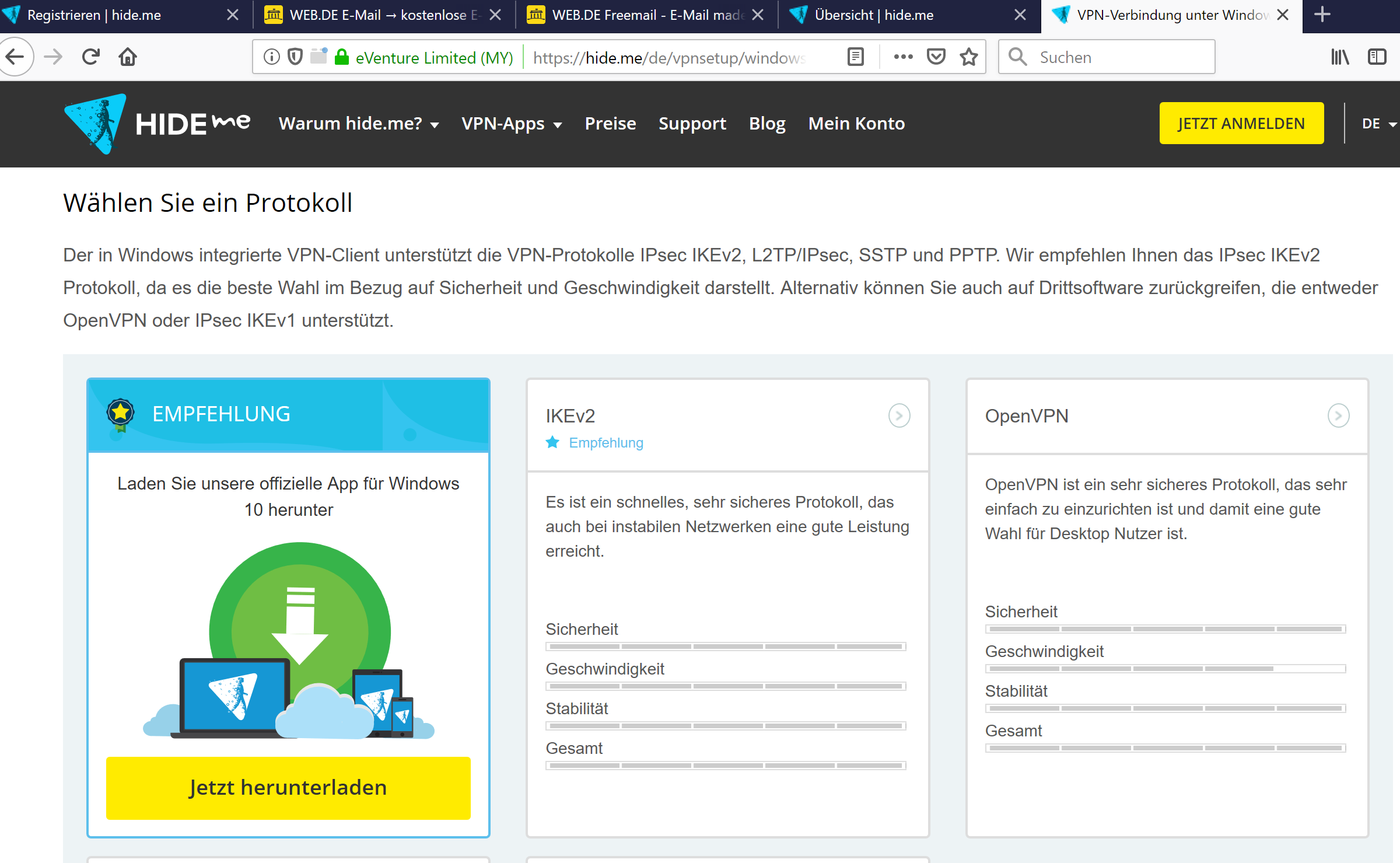Show sidebars icon in toolbar
1400x863 pixels.
click(x=1377, y=57)
